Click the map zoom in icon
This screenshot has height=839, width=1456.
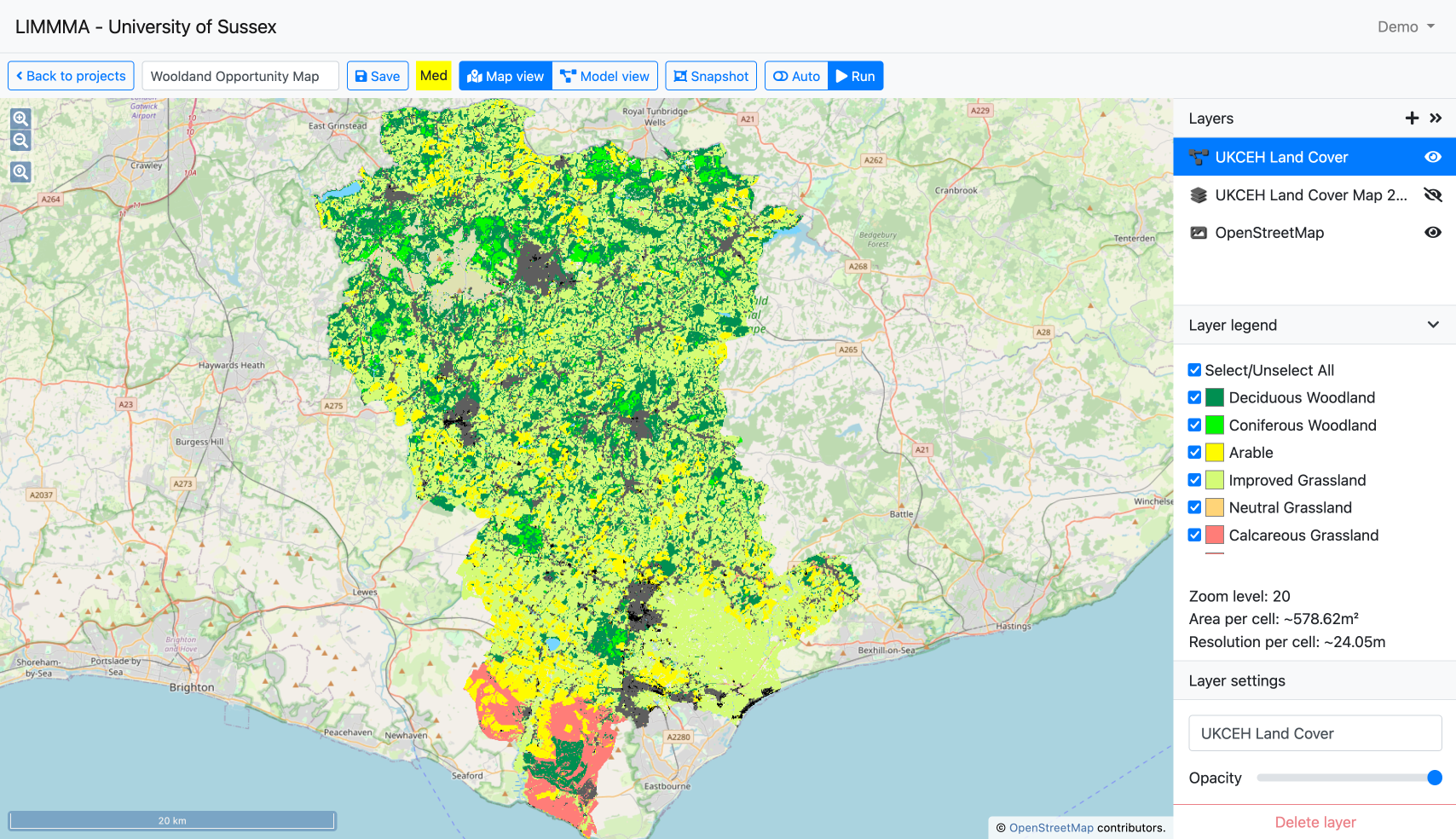point(20,119)
